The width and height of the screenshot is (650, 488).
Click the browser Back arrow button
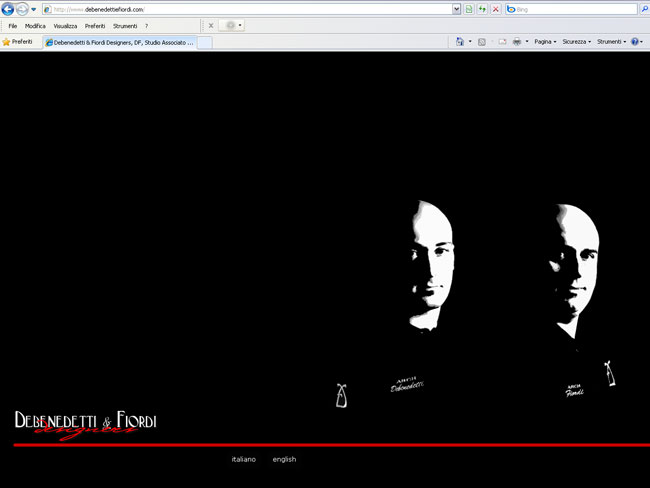pyautogui.click(x=8, y=9)
